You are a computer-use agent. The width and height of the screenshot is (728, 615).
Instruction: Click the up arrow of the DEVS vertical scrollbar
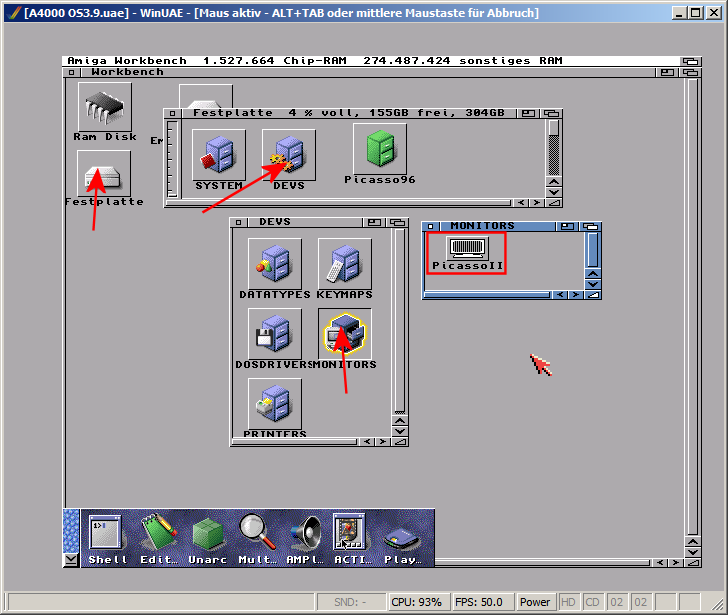pos(400,421)
